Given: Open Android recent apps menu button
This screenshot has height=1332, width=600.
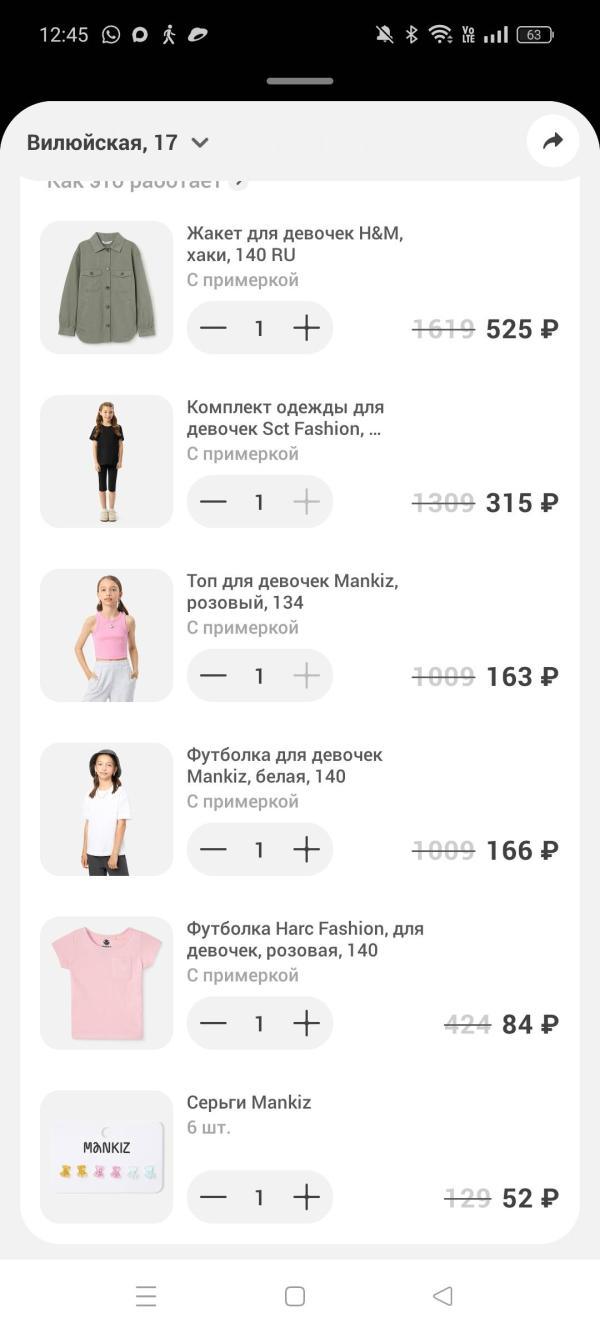Looking at the screenshot, I should click(x=146, y=1297).
